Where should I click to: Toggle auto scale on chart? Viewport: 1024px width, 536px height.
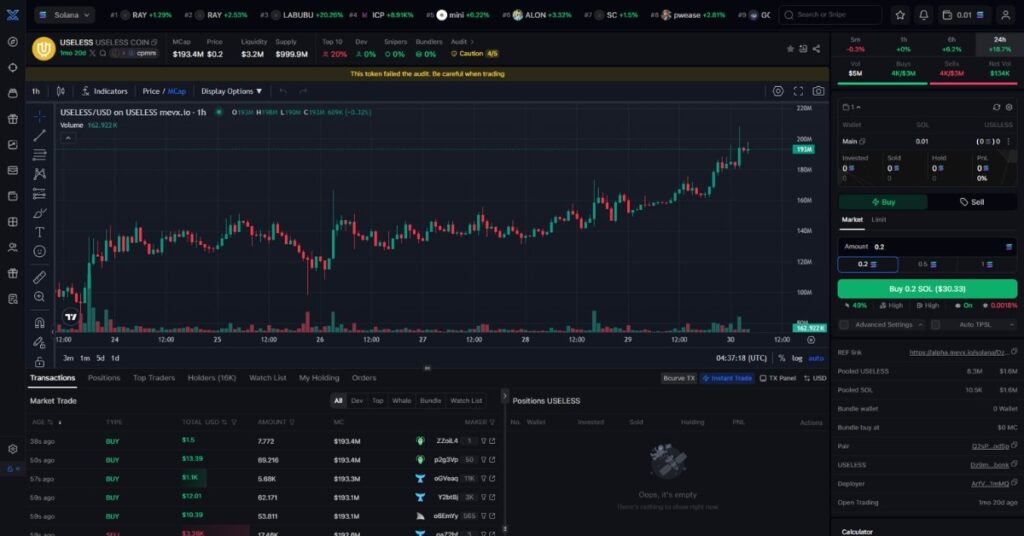(x=816, y=358)
